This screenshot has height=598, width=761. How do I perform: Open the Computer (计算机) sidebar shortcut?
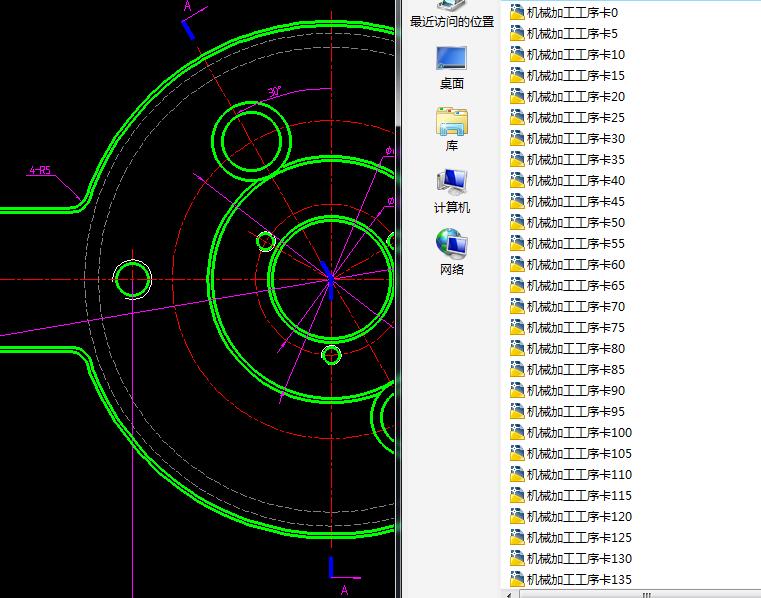pyautogui.click(x=452, y=191)
